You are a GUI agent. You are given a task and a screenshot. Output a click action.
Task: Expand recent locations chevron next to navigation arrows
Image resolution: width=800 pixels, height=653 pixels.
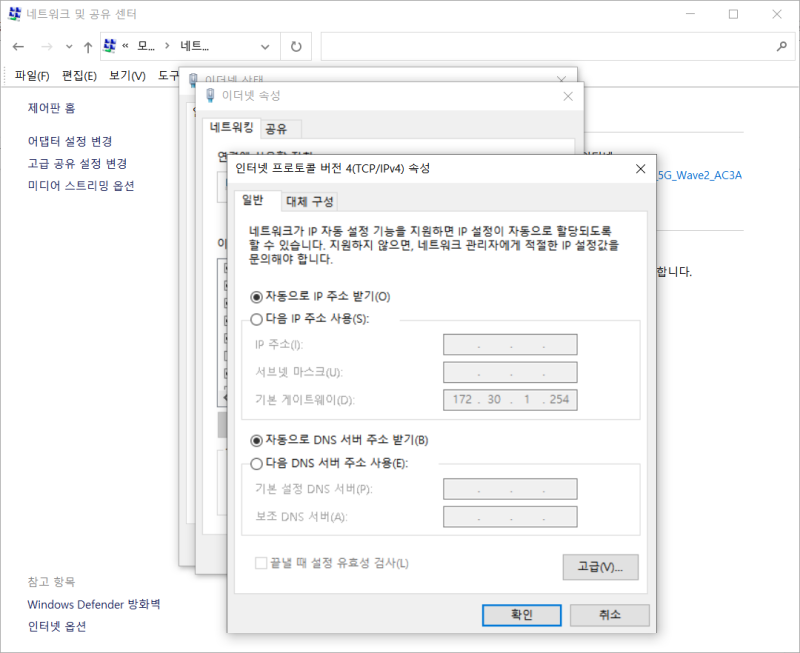tap(67, 46)
